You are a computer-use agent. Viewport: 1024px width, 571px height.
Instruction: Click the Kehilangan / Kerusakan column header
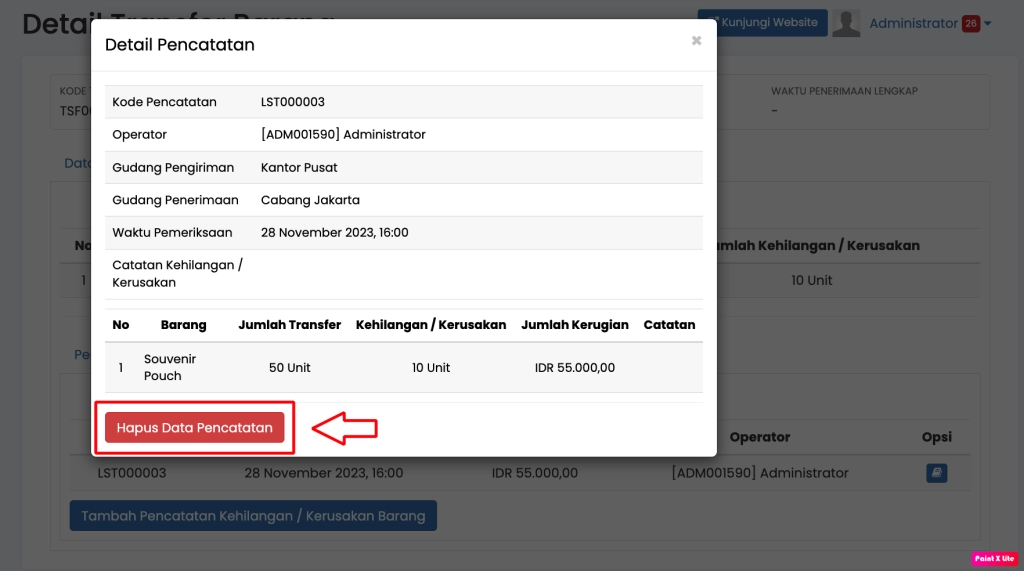(431, 325)
